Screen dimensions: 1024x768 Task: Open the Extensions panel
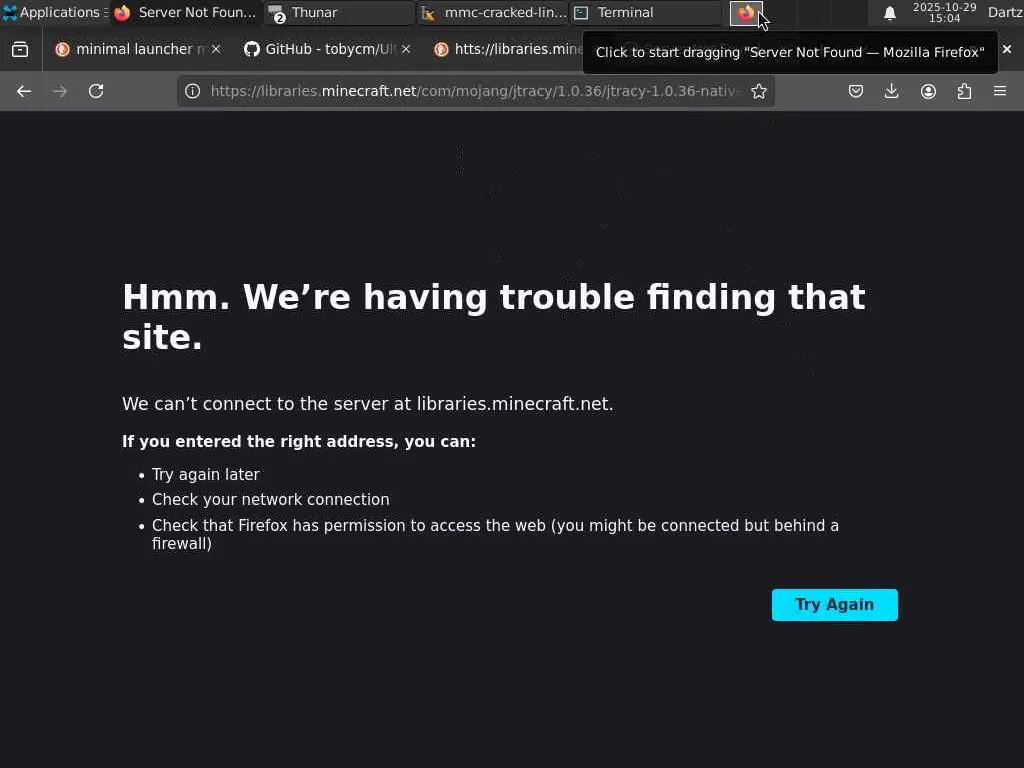(x=964, y=91)
